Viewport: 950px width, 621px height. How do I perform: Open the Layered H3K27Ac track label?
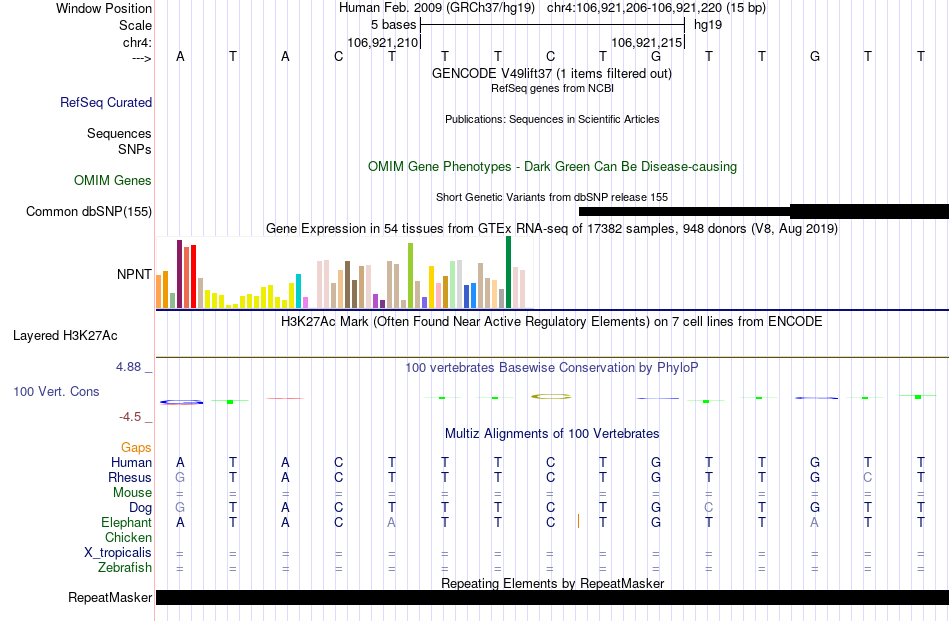coord(65,336)
